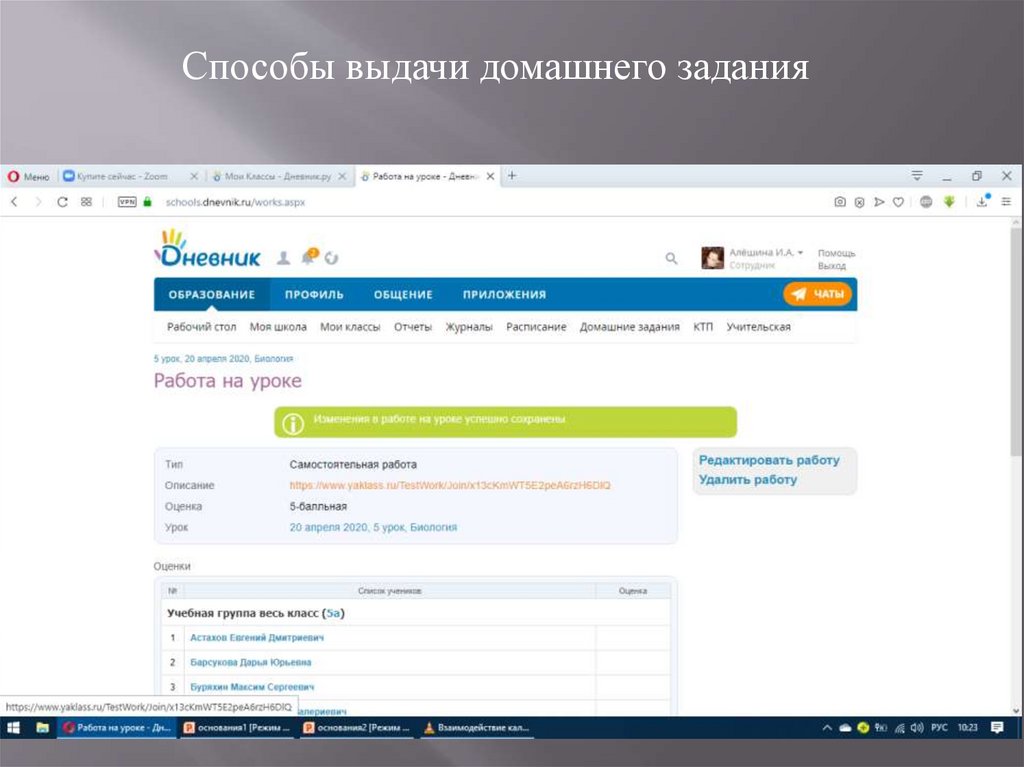Screen dimensions: 1024x767
Task: Click the breadcrumb '5 урок, 20 апреля 2020, Биология'
Action: pyautogui.click(x=223, y=359)
